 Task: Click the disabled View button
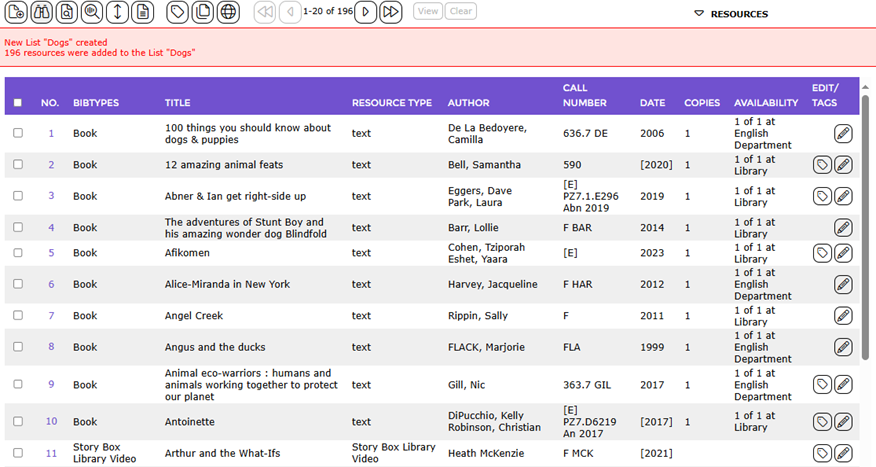pyautogui.click(x=428, y=11)
